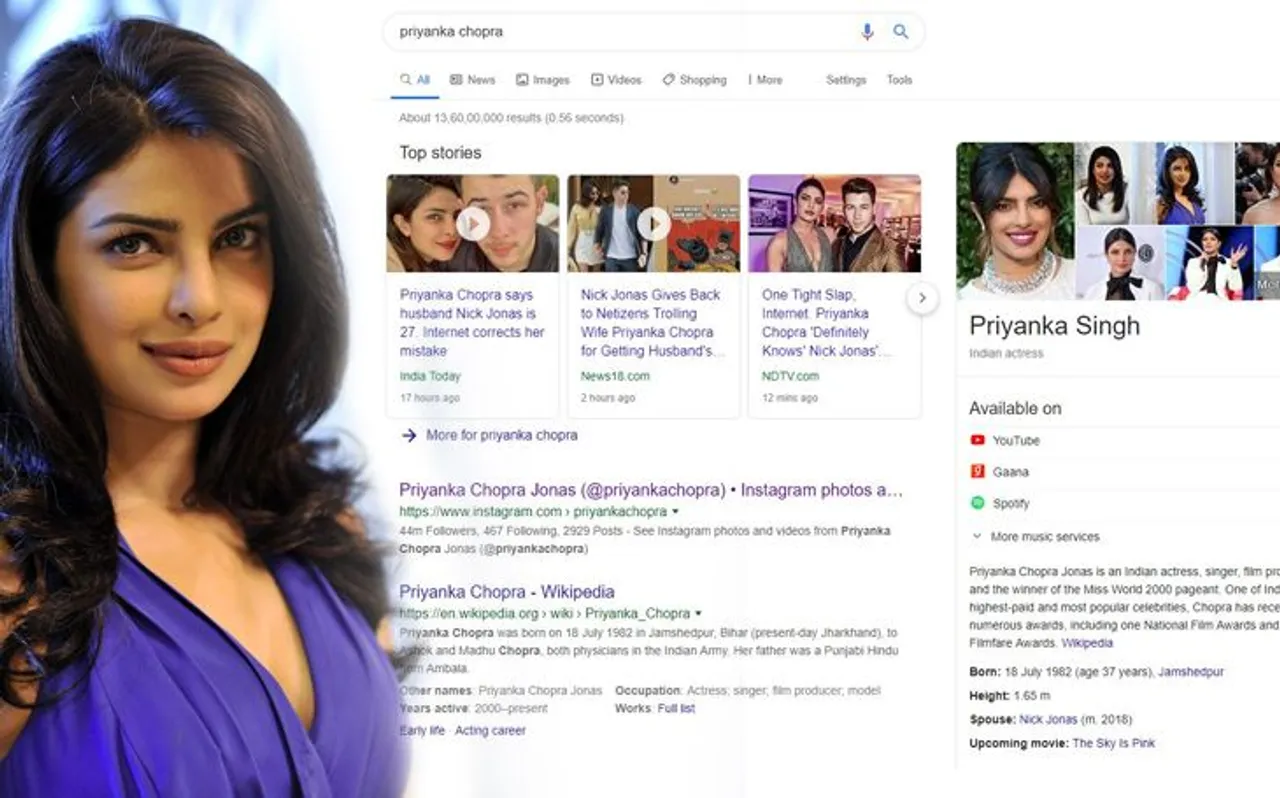
Task: Open 'One Tight Slap, Internet' story
Action: [828, 323]
